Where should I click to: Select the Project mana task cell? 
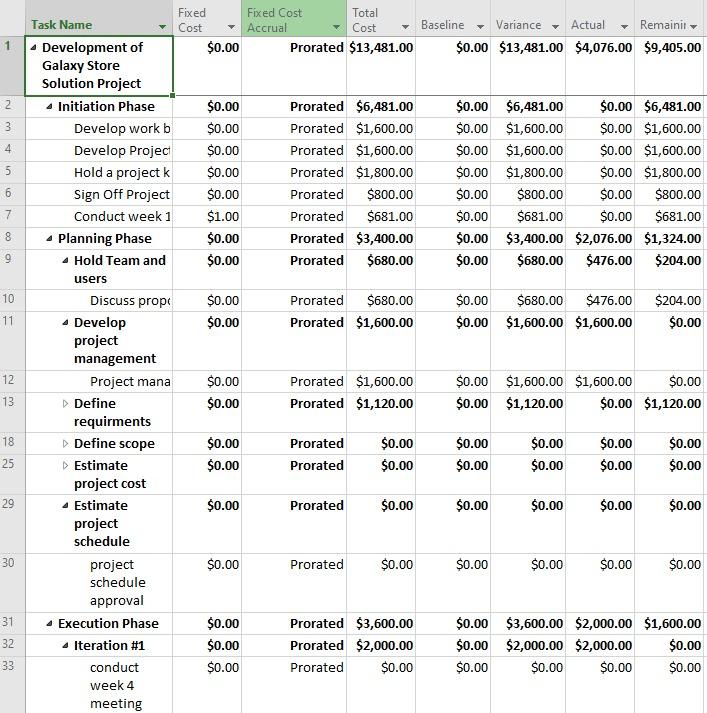99,382
